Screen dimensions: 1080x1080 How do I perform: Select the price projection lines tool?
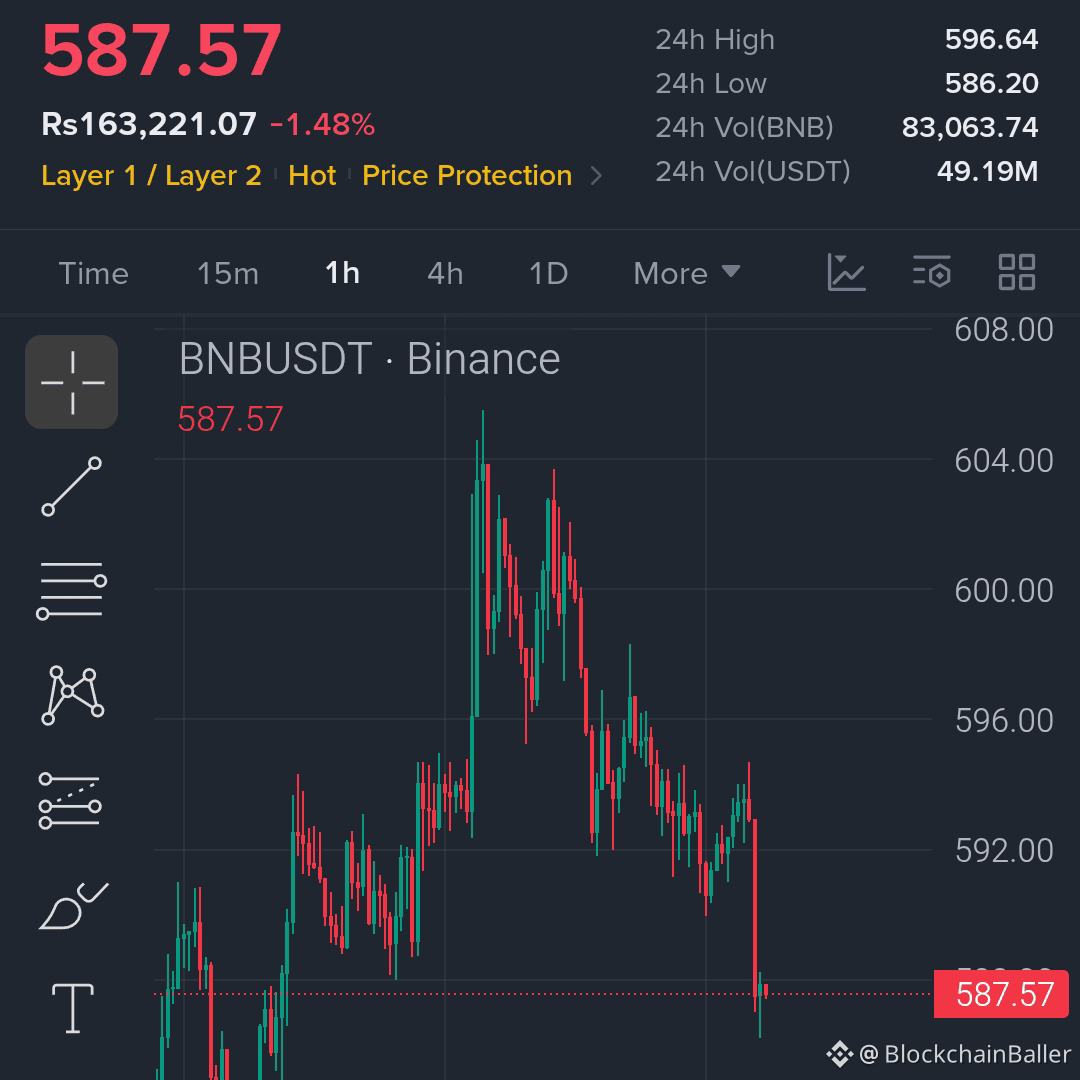tap(70, 800)
